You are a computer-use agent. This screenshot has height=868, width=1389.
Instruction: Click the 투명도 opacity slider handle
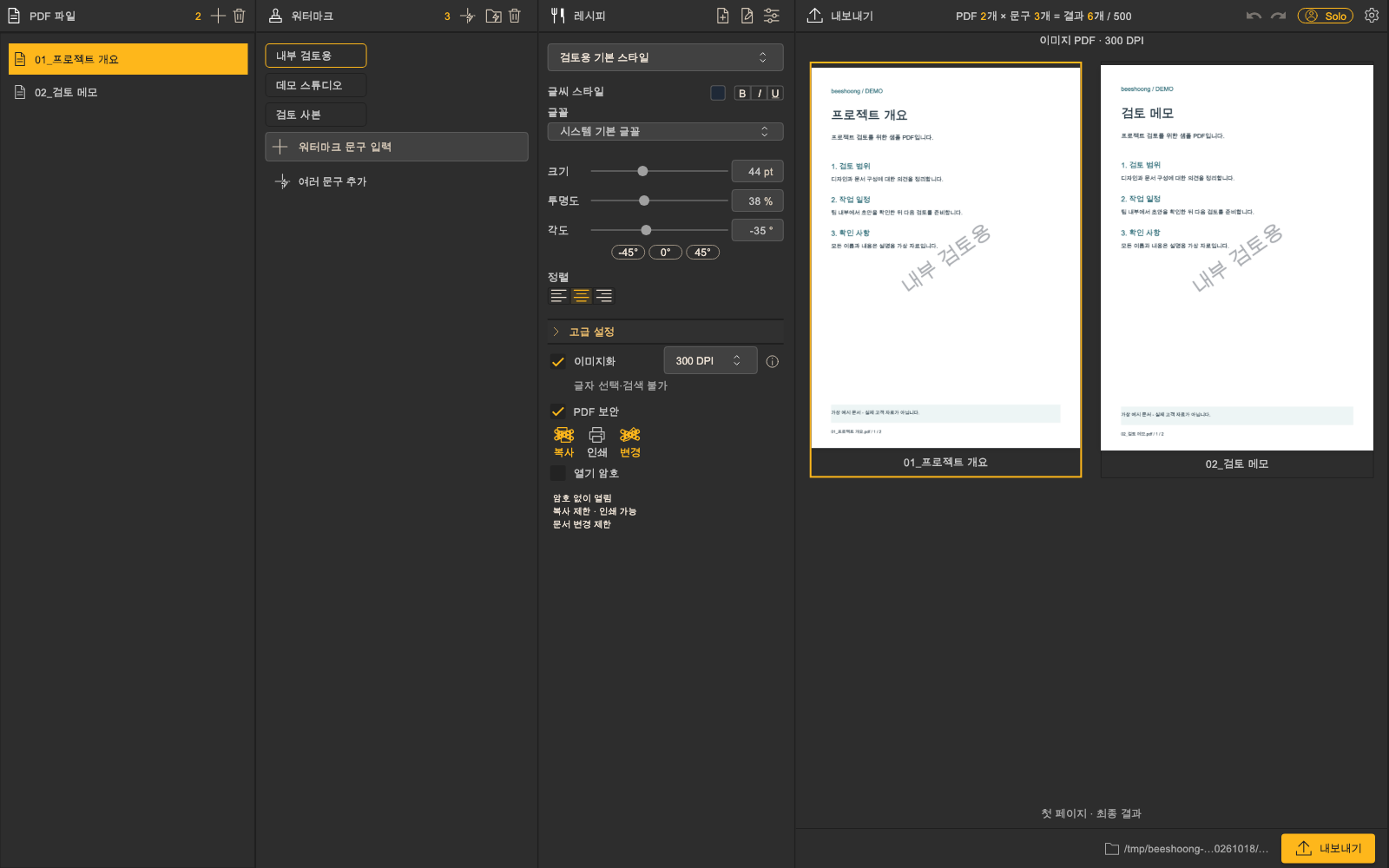coord(644,201)
